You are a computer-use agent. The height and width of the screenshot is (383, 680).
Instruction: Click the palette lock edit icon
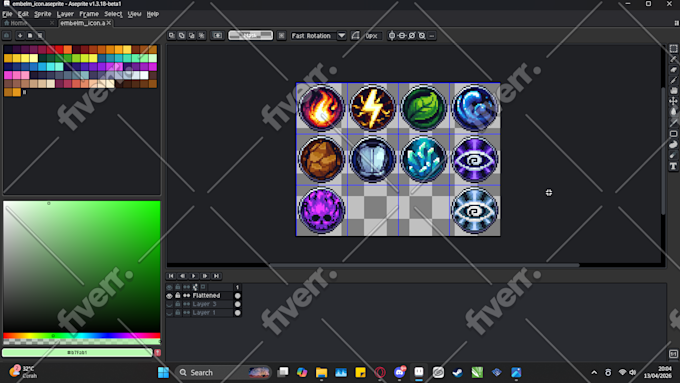(x=7, y=35)
